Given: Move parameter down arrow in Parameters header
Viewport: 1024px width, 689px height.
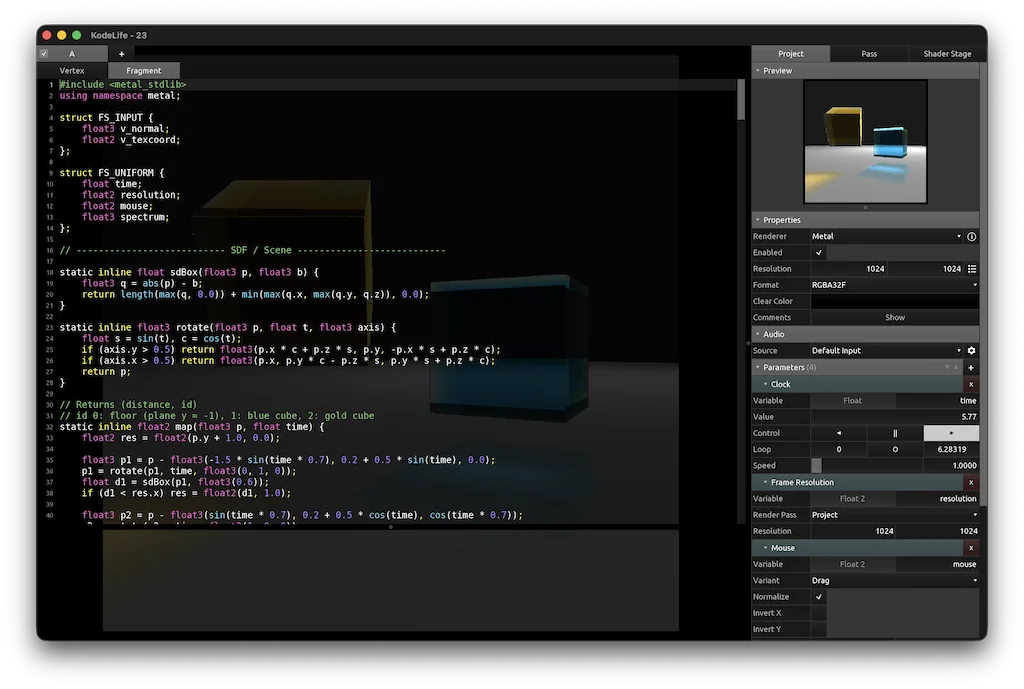Looking at the screenshot, I should click(947, 367).
